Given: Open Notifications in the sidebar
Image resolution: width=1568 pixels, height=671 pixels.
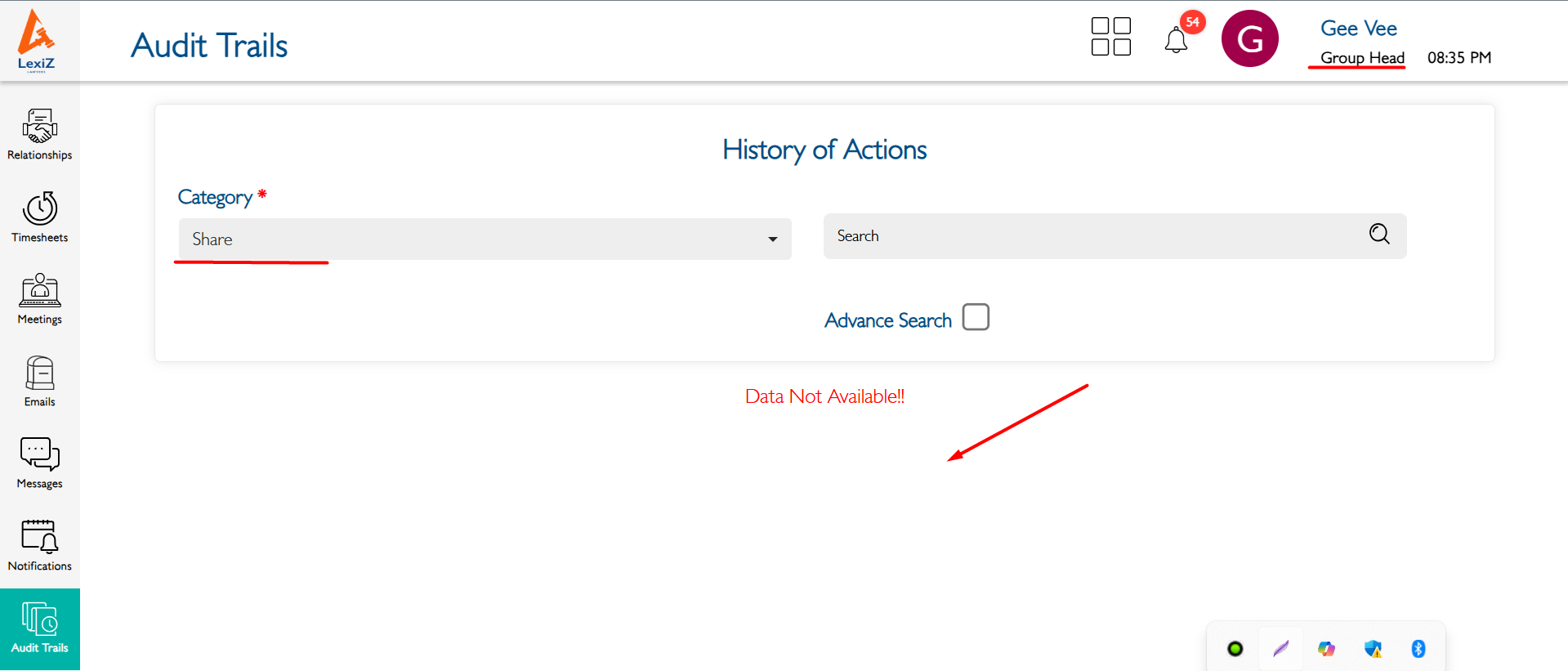Looking at the screenshot, I should tap(39, 546).
